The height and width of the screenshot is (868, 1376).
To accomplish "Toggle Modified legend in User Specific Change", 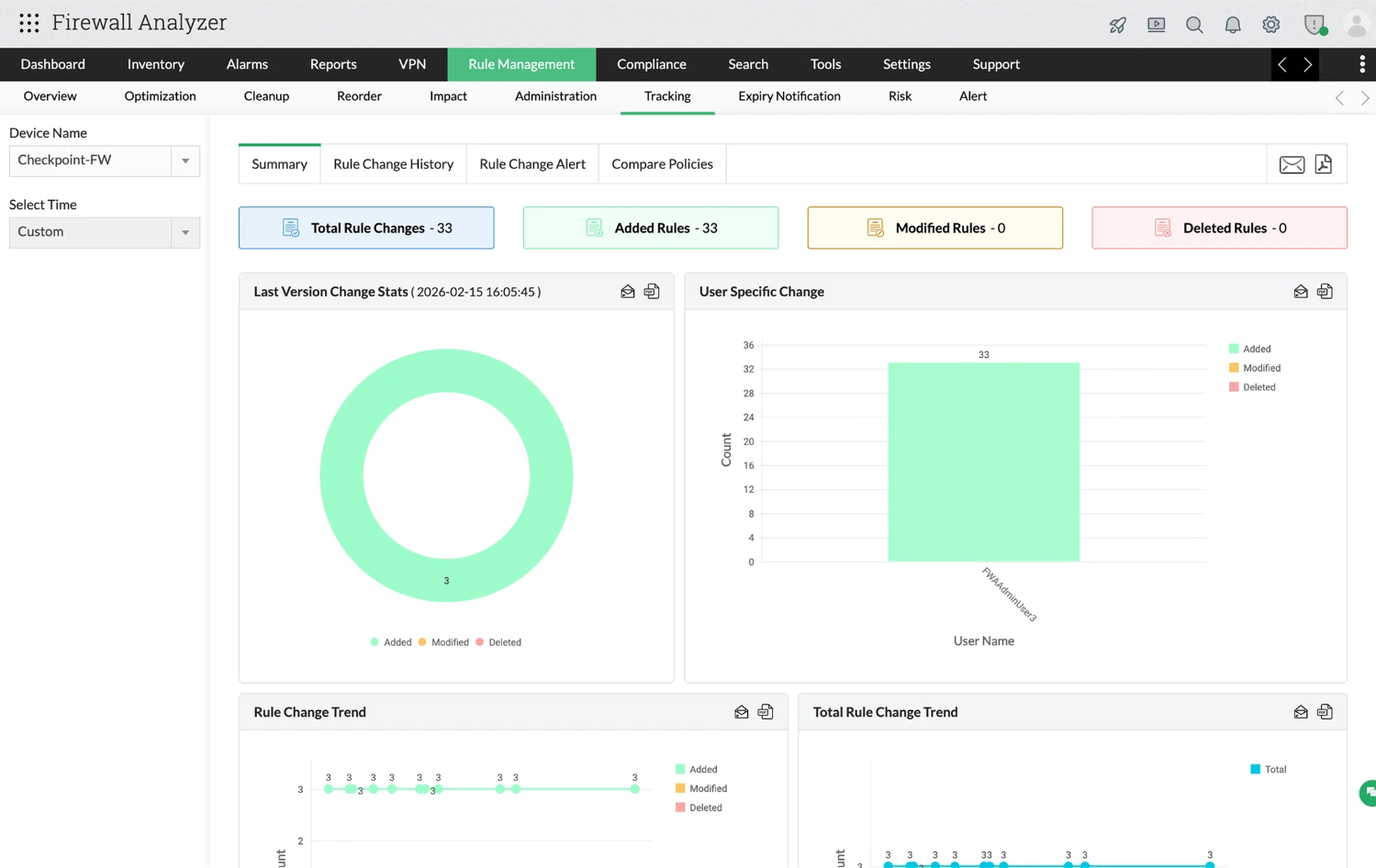I will (1255, 368).
